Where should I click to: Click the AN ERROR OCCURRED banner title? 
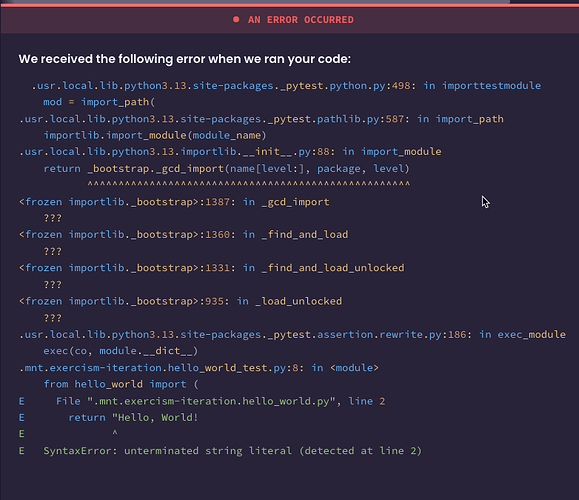301,20
